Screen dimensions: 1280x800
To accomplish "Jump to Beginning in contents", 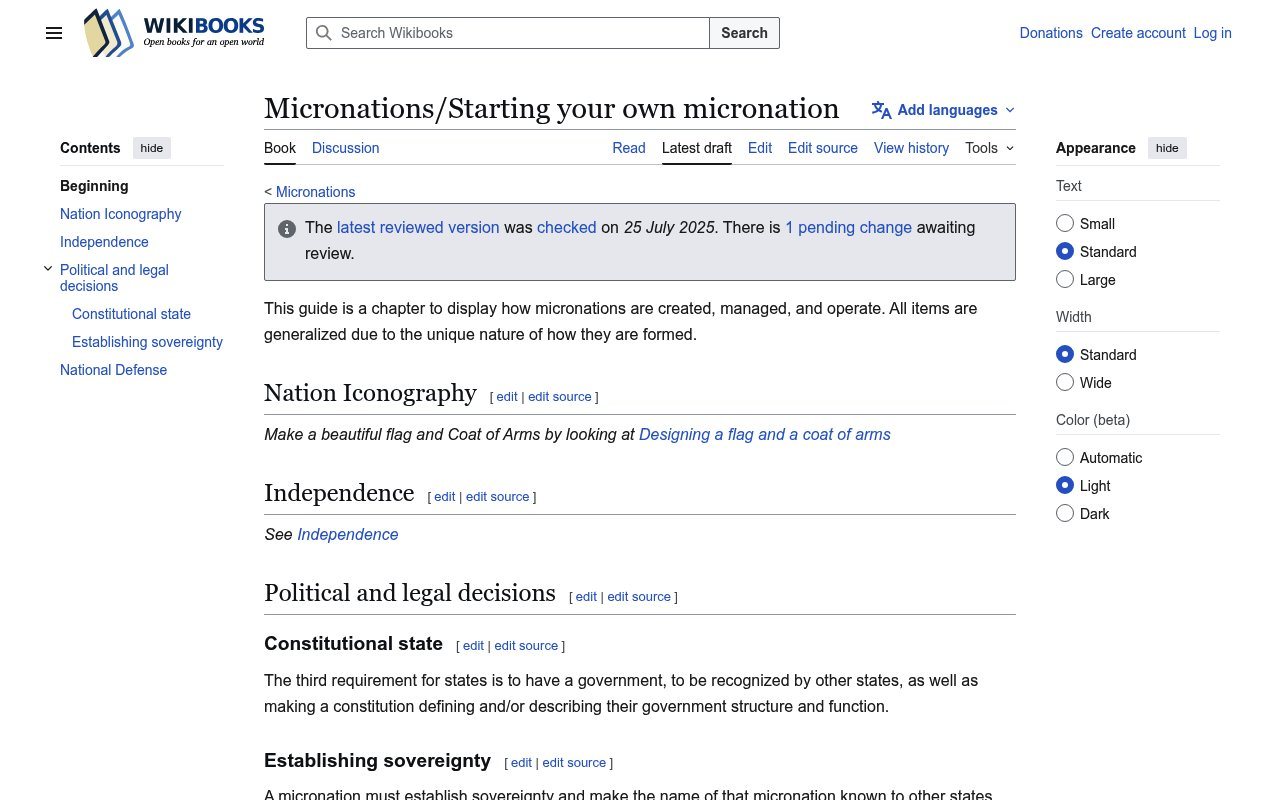I will pos(94,186).
